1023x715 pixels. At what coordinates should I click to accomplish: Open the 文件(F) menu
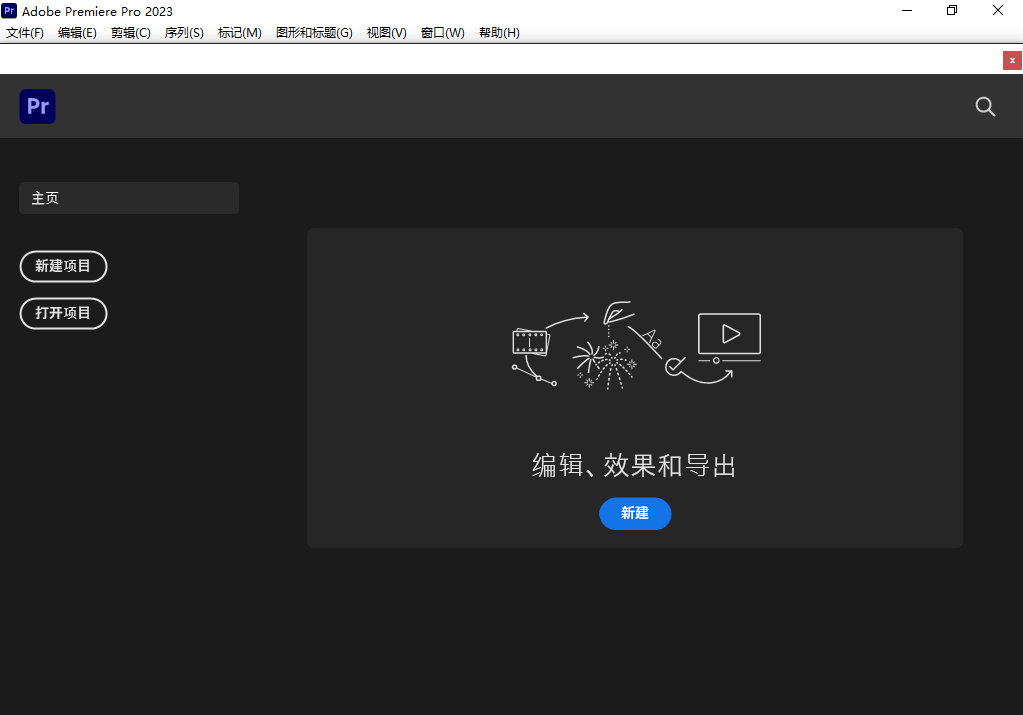pos(25,33)
